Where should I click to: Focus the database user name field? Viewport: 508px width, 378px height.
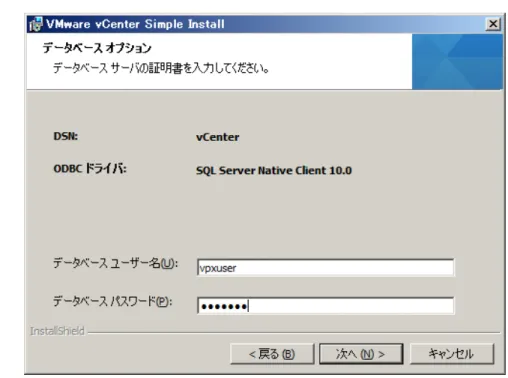click(325, 267)
